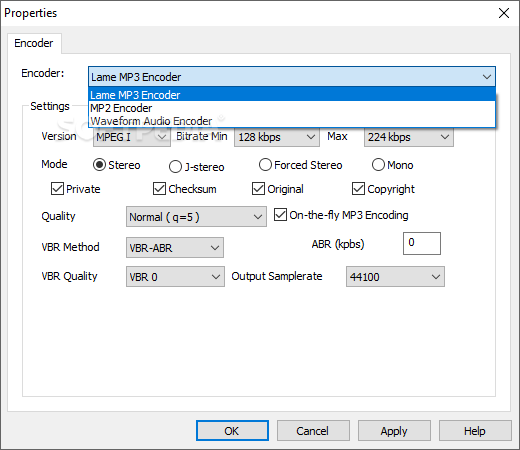Choose Waveform Audio Encoder option
The image size is (520, 450).
point(292,121)
